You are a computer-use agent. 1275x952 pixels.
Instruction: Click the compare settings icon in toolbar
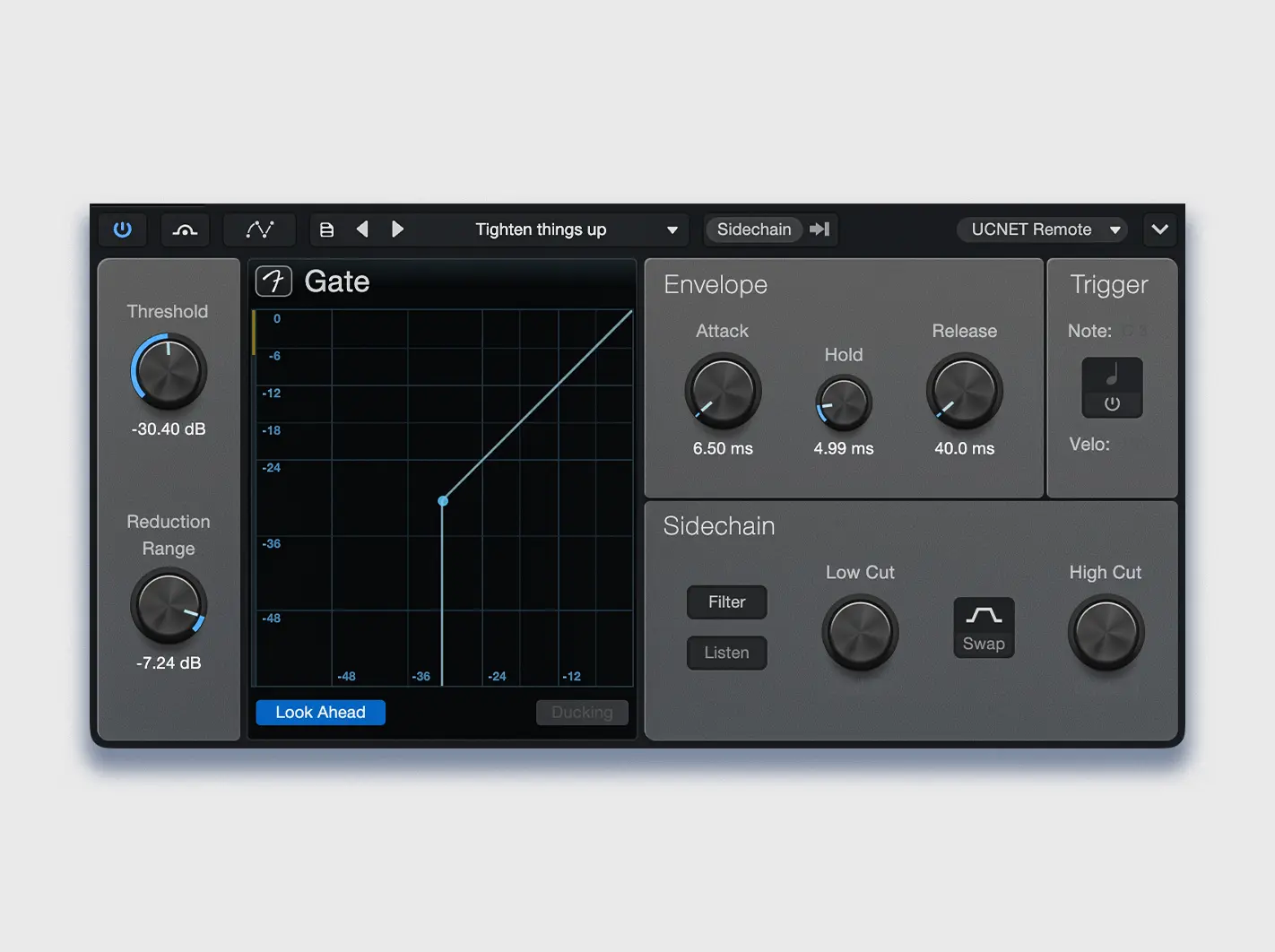click(x=185, y=229)
